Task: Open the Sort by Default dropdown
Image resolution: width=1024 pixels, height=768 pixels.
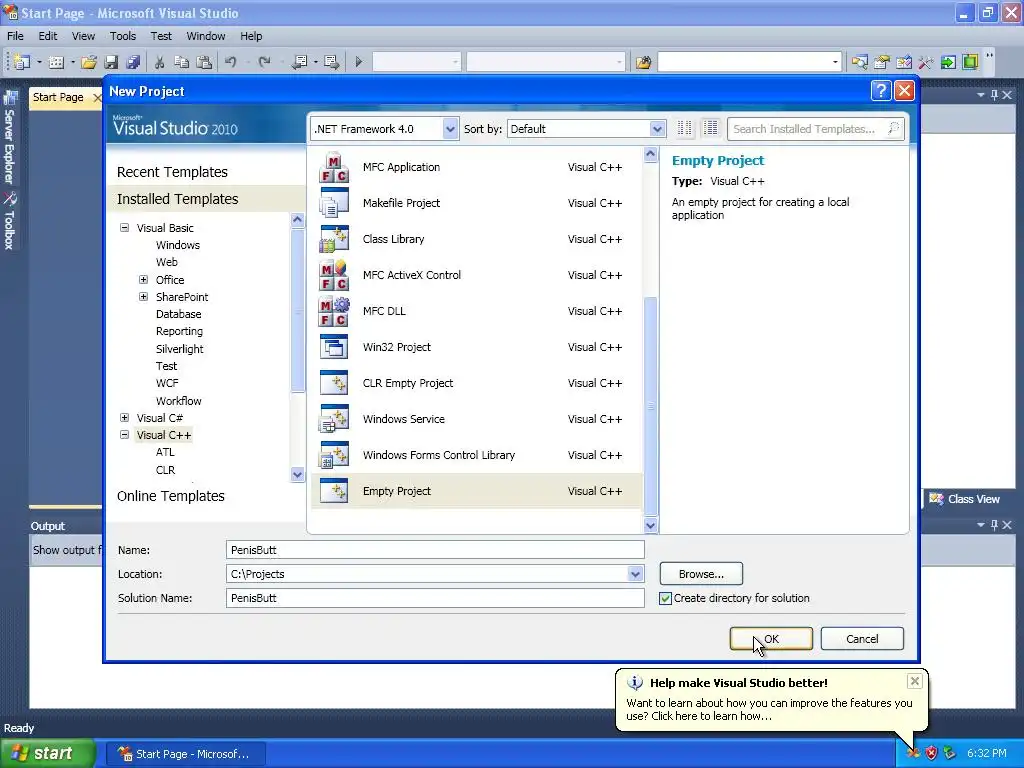Action: (x=657, y=129)
